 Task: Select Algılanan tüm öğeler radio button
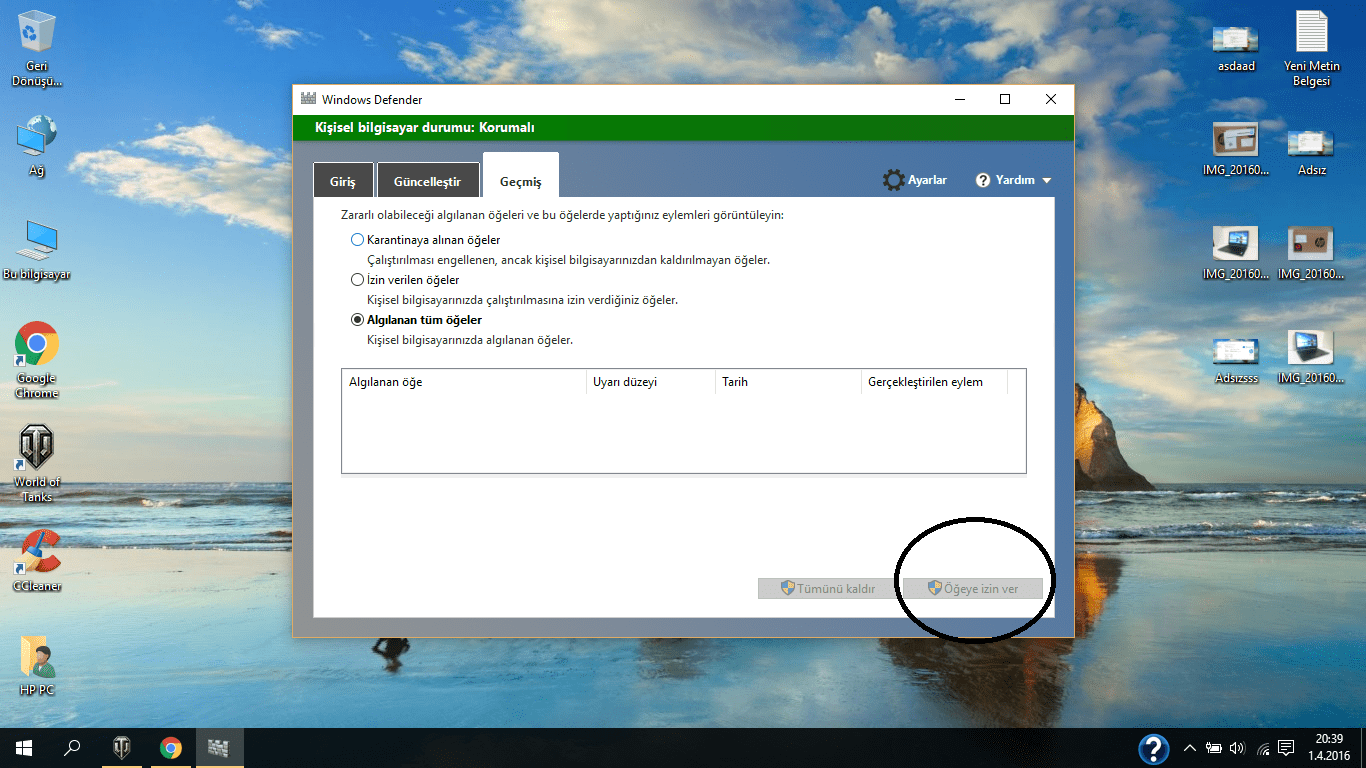pos(358,320)
